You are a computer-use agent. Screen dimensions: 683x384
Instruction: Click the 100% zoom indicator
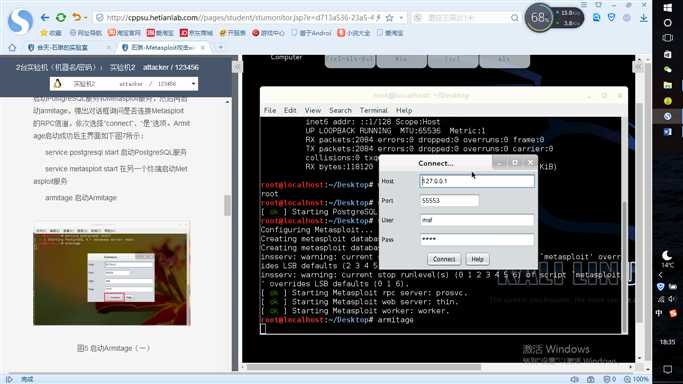coord(636,380)
